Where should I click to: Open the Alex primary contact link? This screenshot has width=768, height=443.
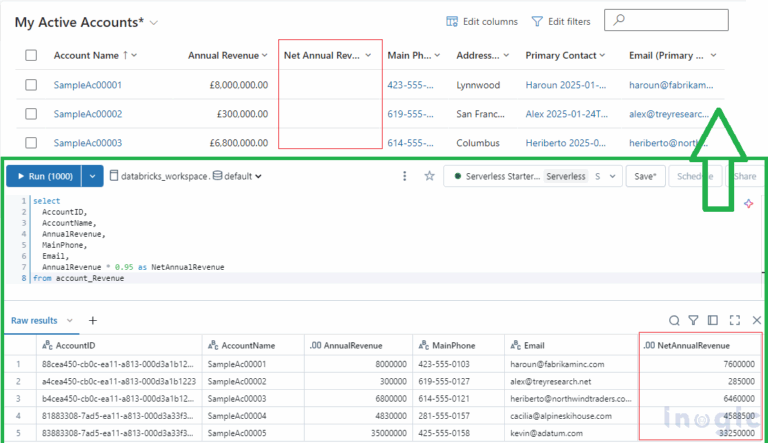(566, 114)
